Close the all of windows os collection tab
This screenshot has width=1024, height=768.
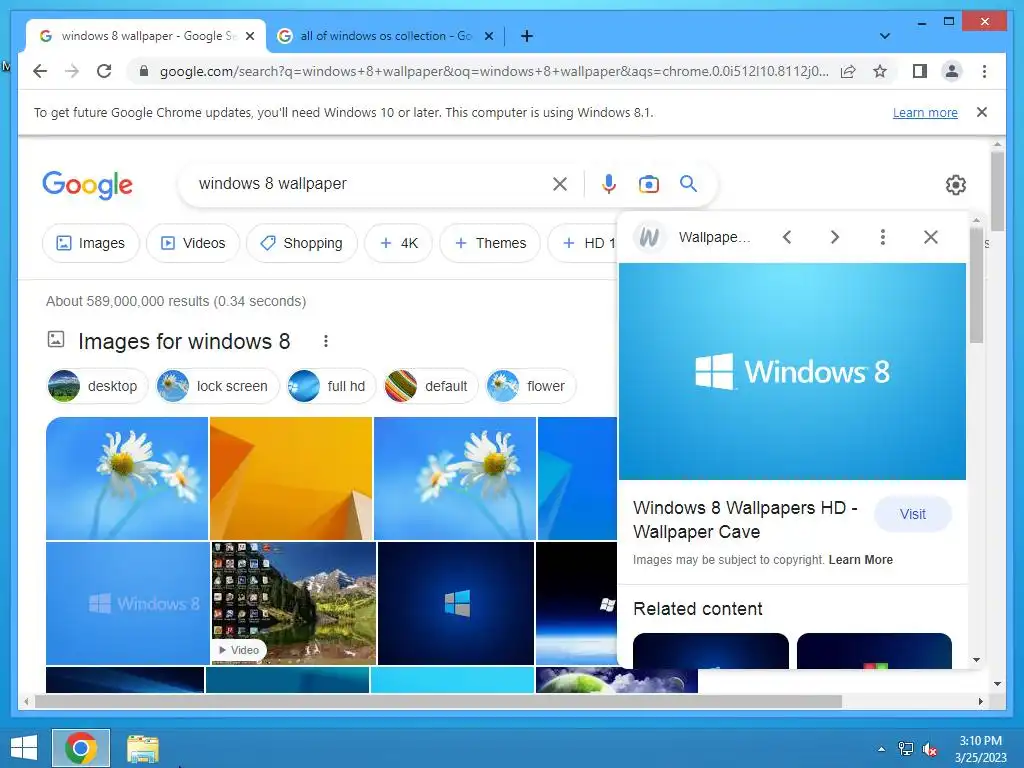(x=488, y=37)
